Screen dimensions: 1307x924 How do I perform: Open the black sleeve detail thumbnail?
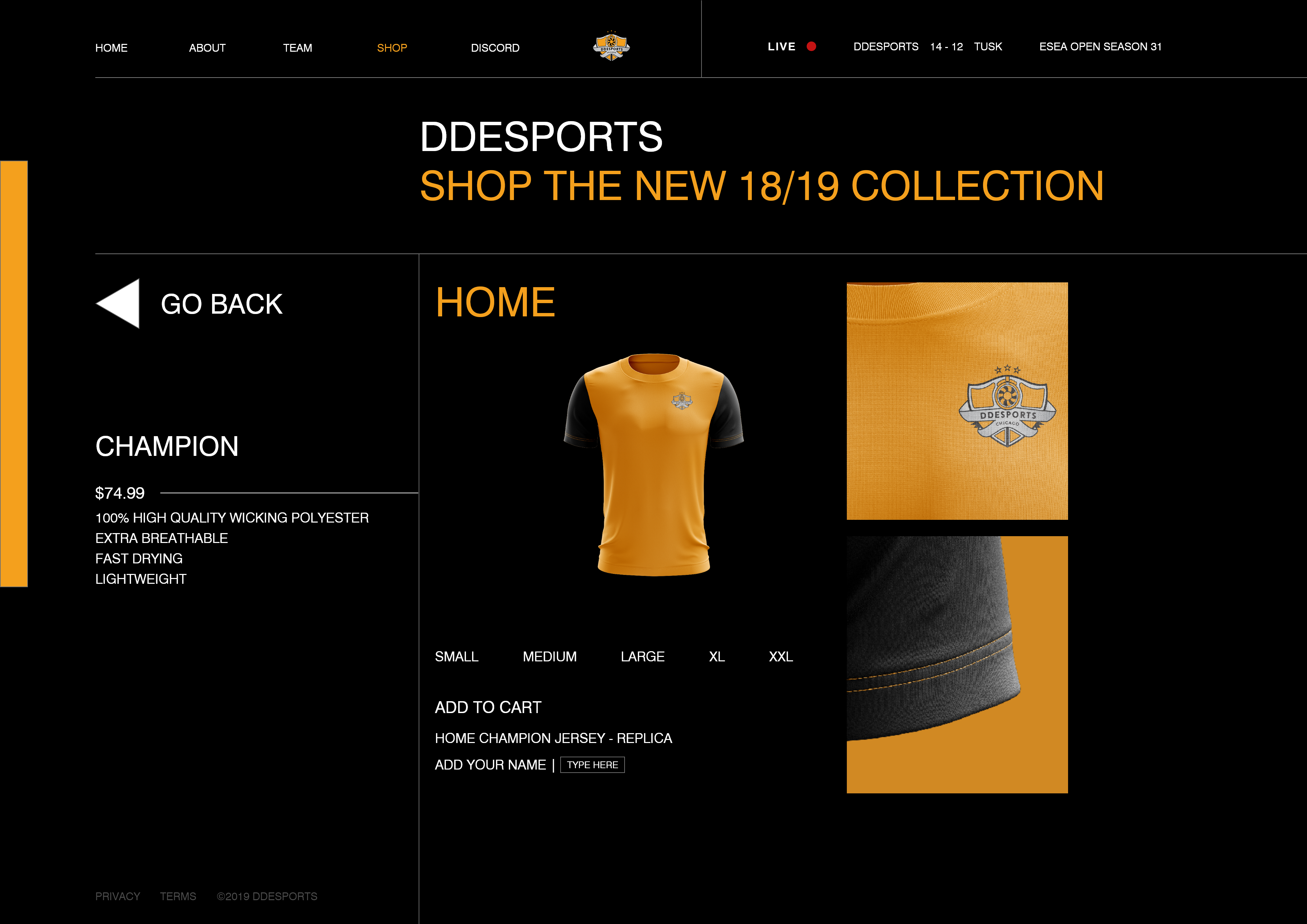pyautogui.click(x=957, y=664)
